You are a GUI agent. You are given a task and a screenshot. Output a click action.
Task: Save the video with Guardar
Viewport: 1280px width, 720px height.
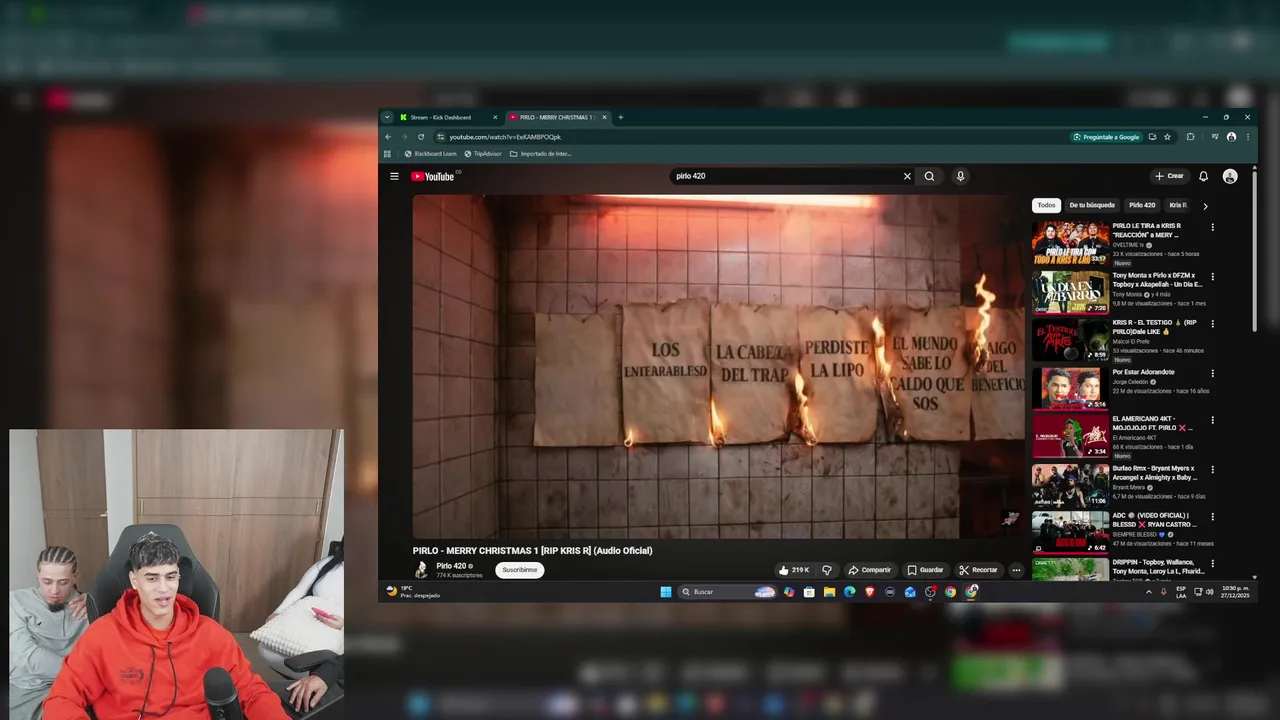coord(925,570)
